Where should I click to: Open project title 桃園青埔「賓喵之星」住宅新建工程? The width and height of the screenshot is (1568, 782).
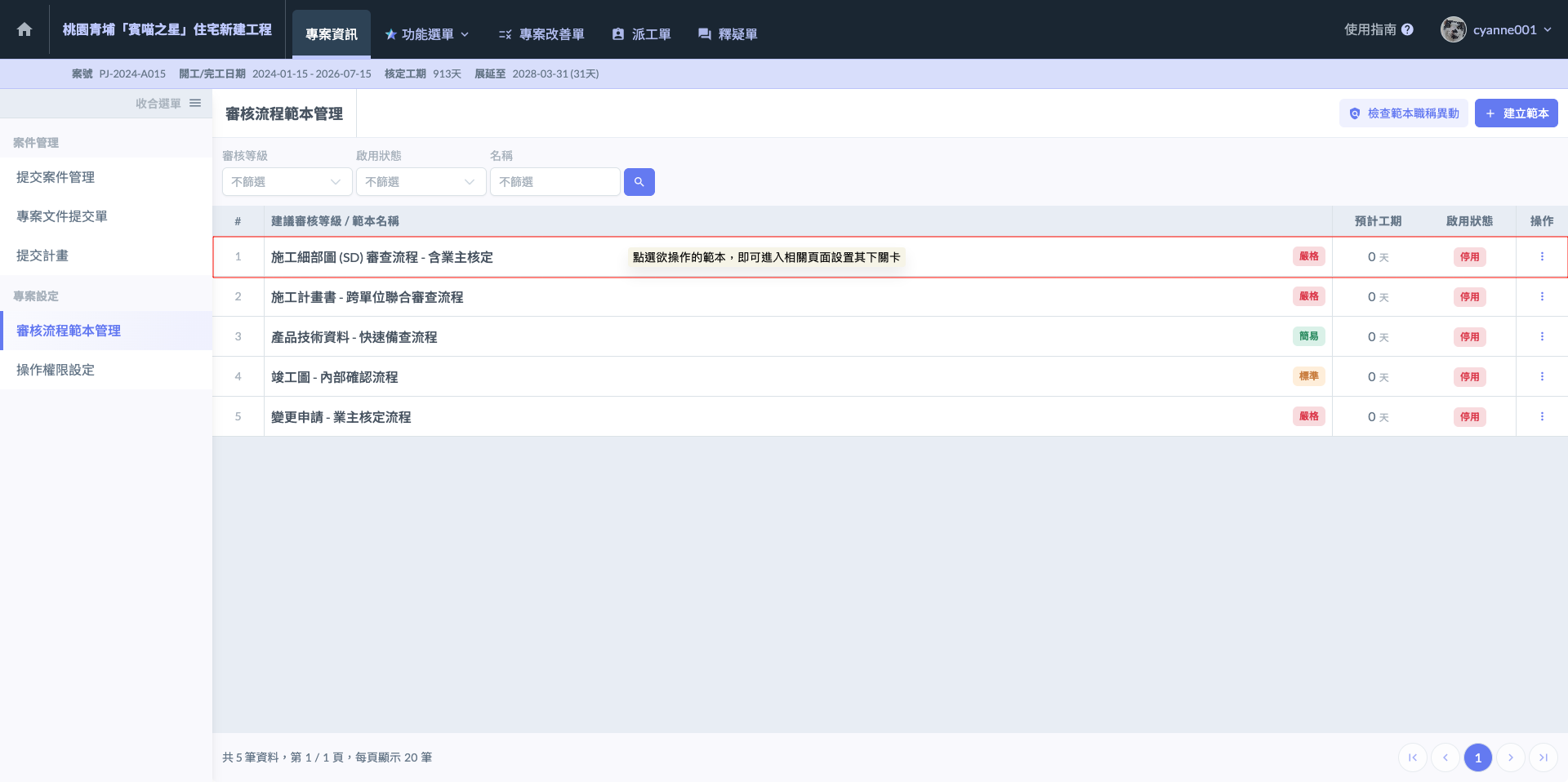coord(167,29)
